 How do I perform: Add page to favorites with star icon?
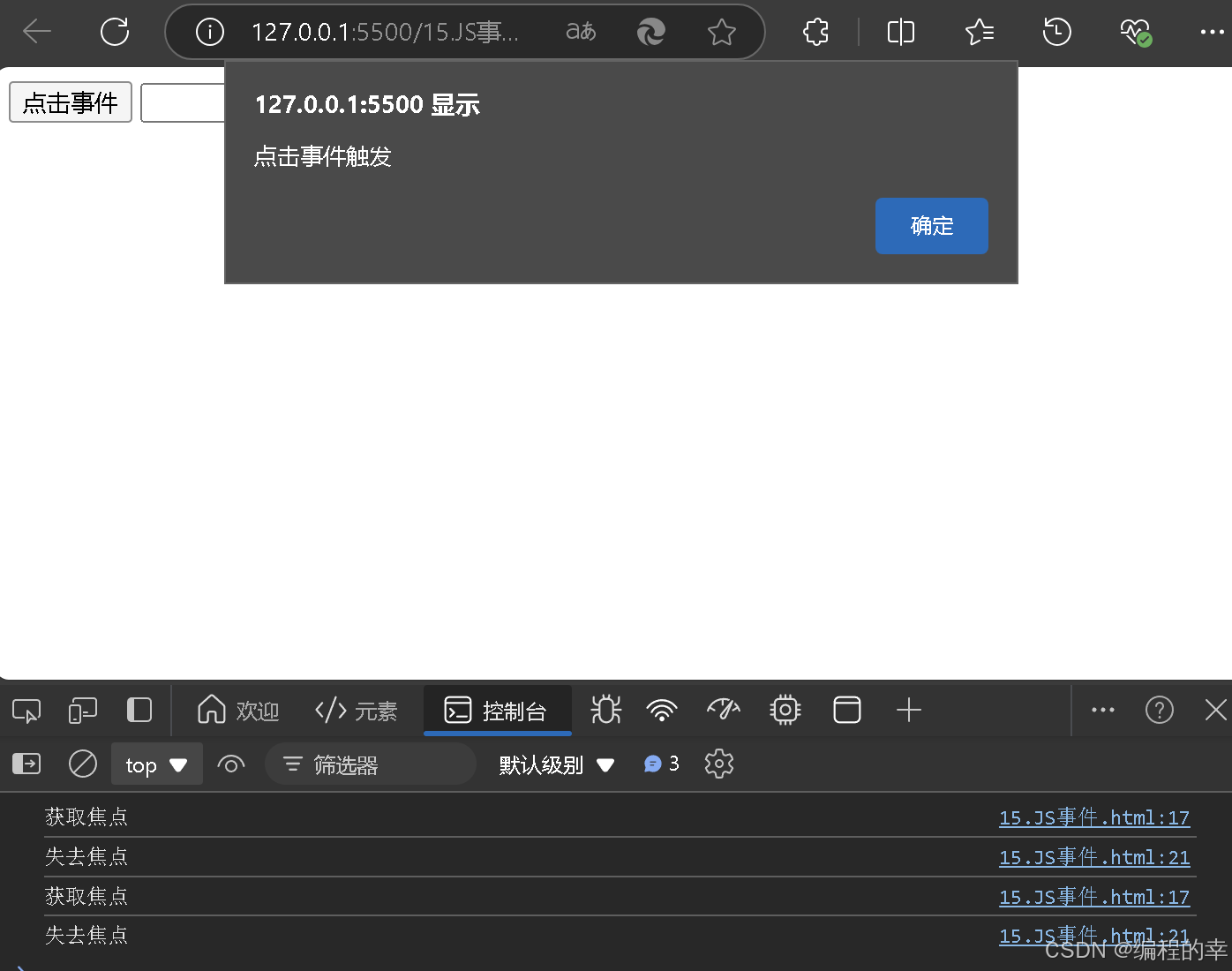point(721,33)
